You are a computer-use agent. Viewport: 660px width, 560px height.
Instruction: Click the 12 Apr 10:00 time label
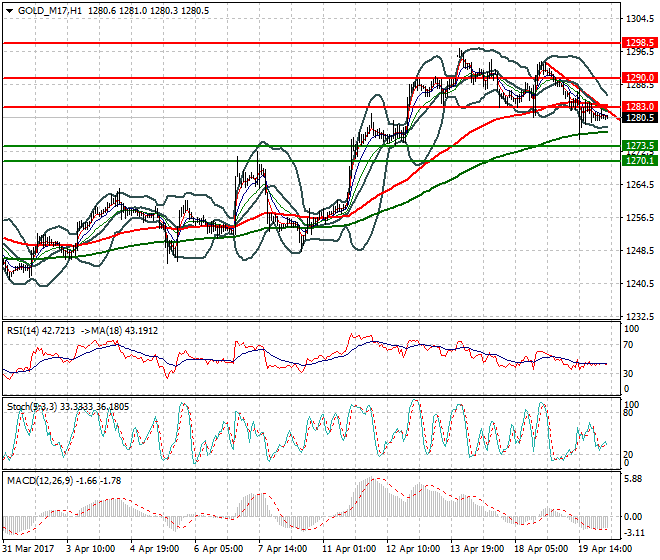point(413,549)
